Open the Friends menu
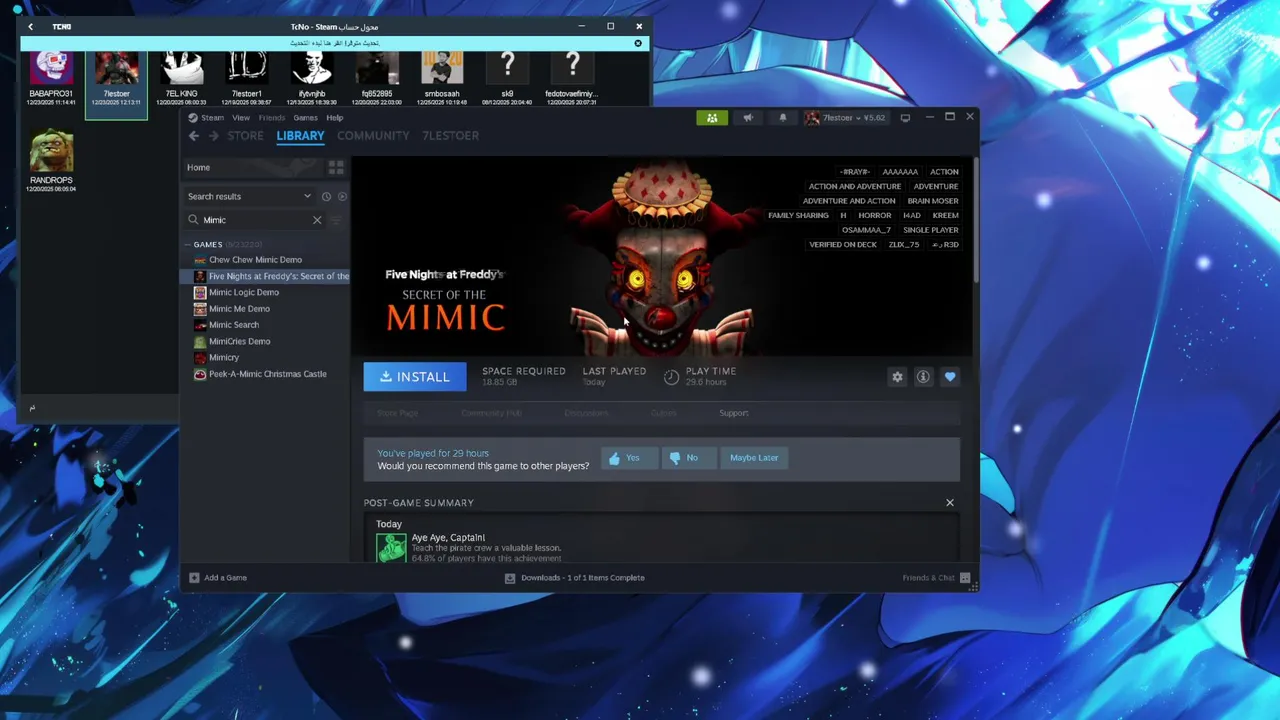Screen dimensions: 1280x720 pyautogui.click(x=272, y=118)
